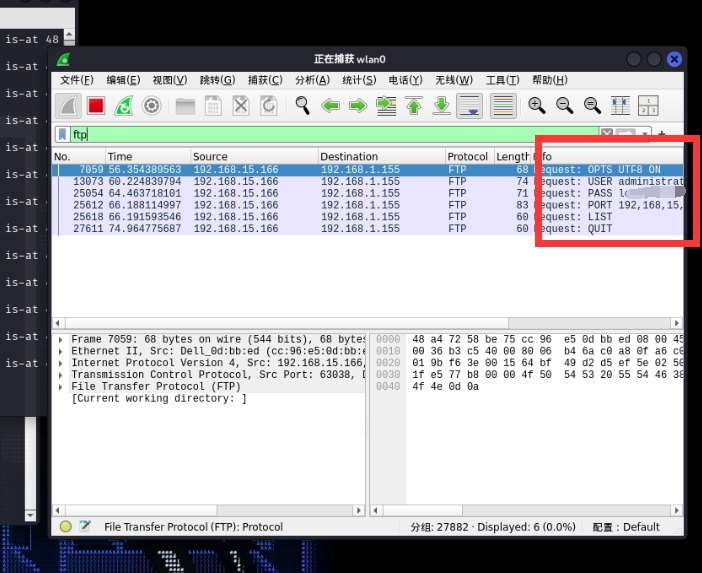Viewport: 702px width, 573px height.
Task: Open the 分析(A) menu
Action: tap(312, 80)
